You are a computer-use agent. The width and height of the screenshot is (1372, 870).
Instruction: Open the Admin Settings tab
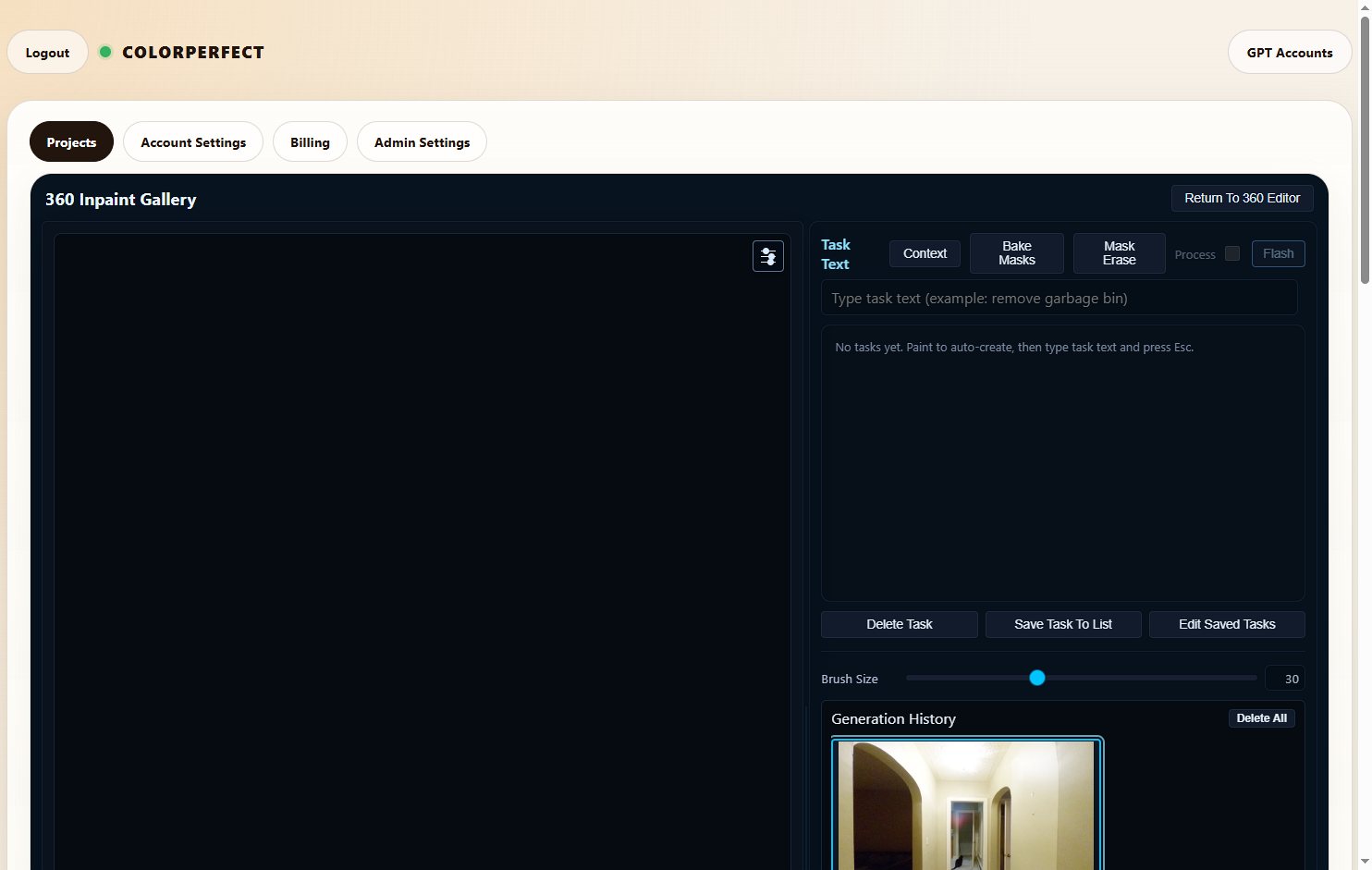[422, 141]
